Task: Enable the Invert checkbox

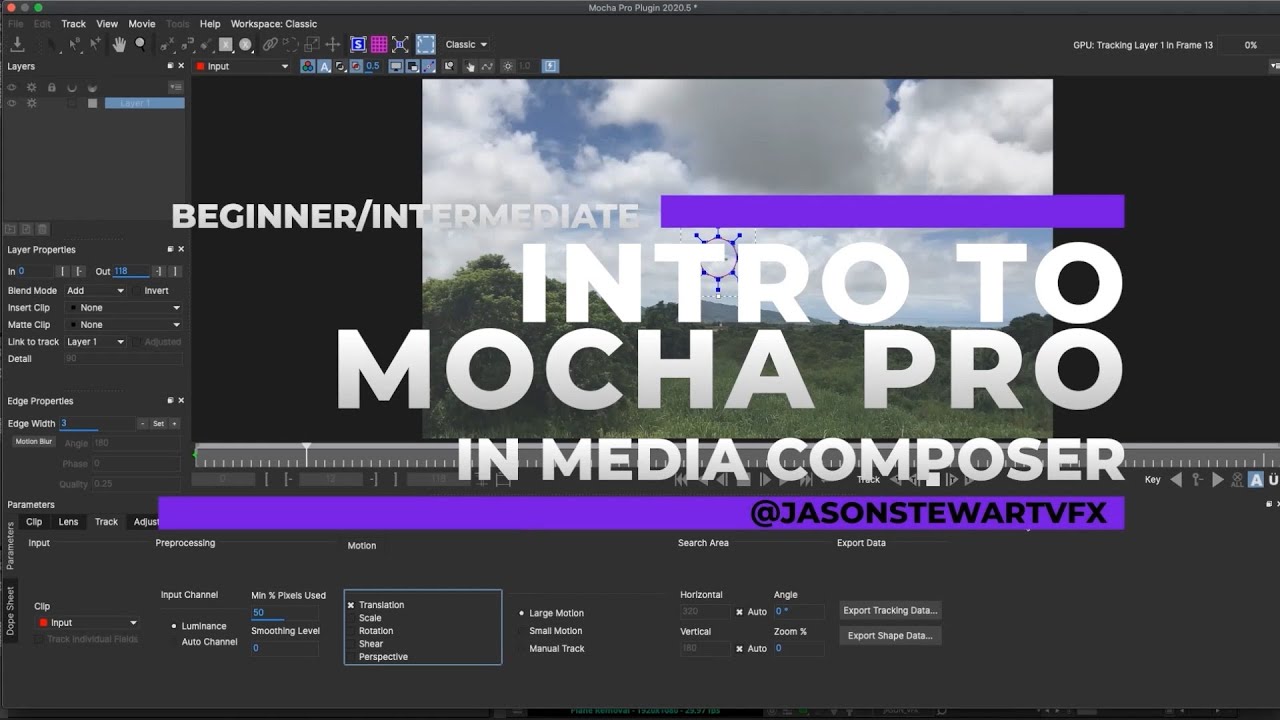Action: tap(136, 290)
